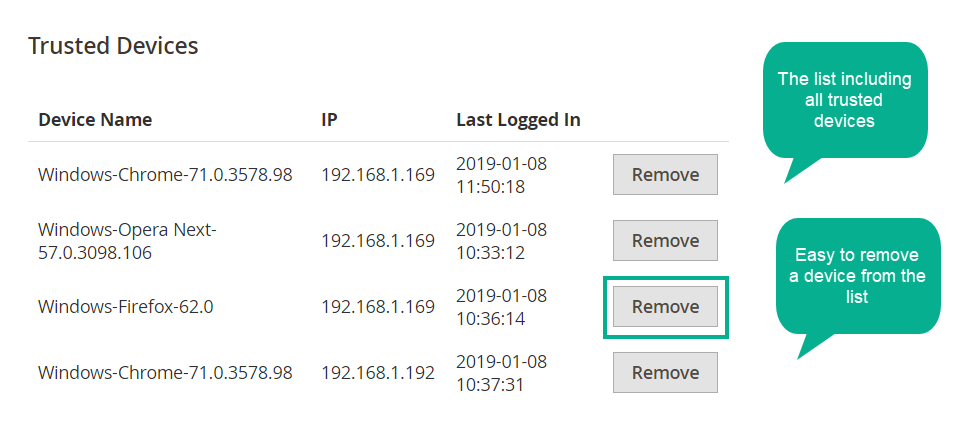Click the Chrome device name in the last row
962x440 pixels.
[165, 372]
